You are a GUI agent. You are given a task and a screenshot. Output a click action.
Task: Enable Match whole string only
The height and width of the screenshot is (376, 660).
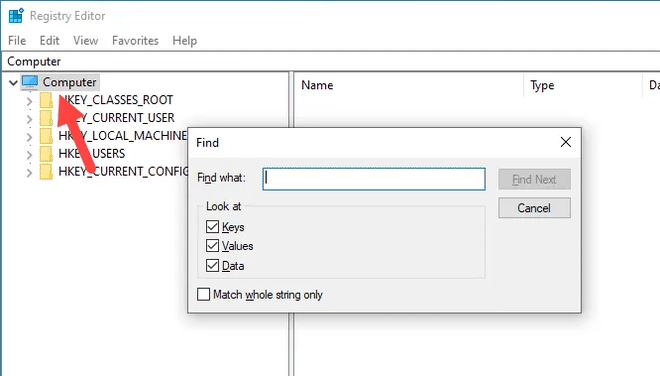click(x=203, y=294)
